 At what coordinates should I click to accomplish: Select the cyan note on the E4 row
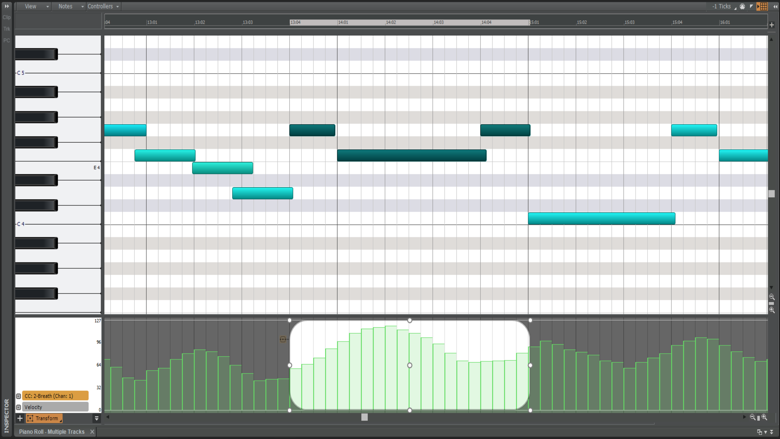pyautogui.click(x=222, y=168)
